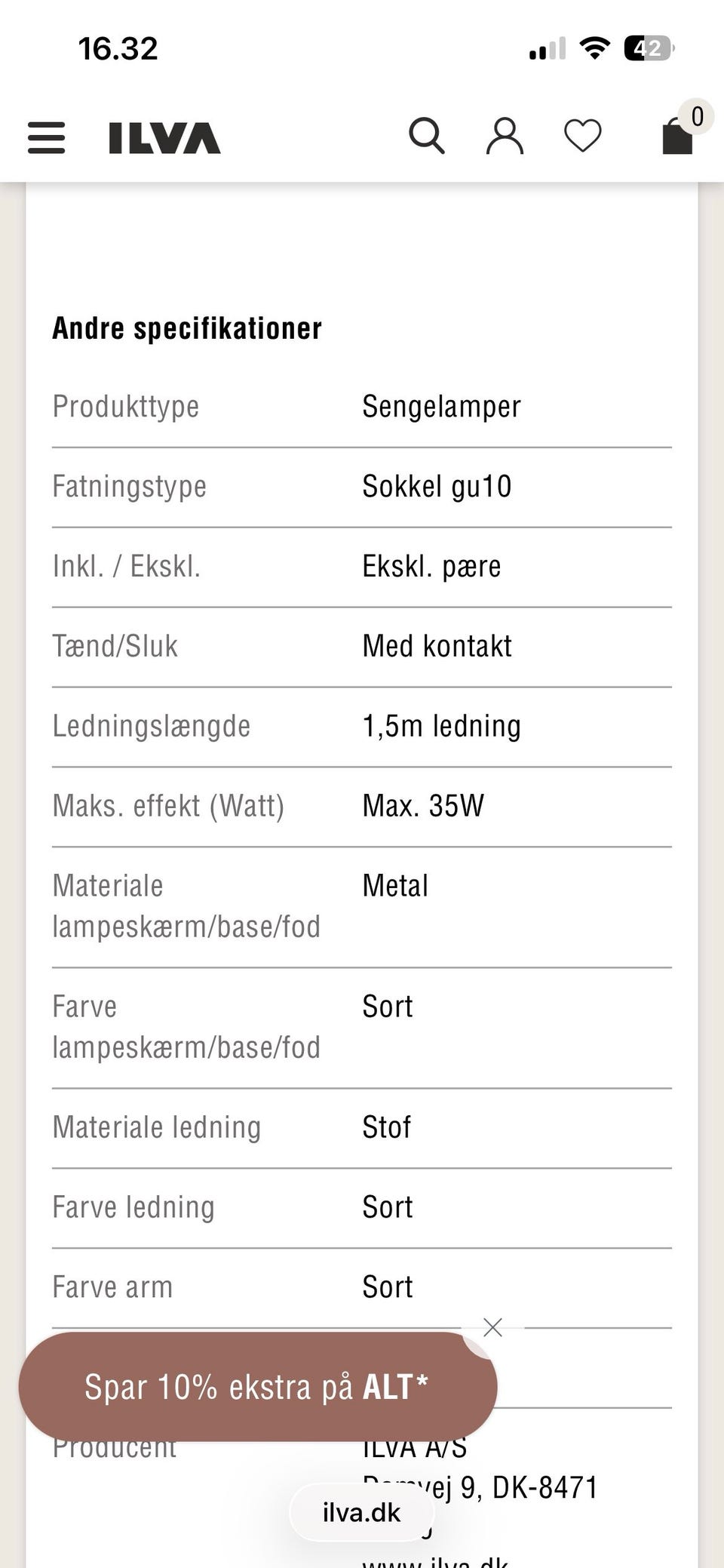Tap the ILVA logo to go home

[x=164, y=138]
